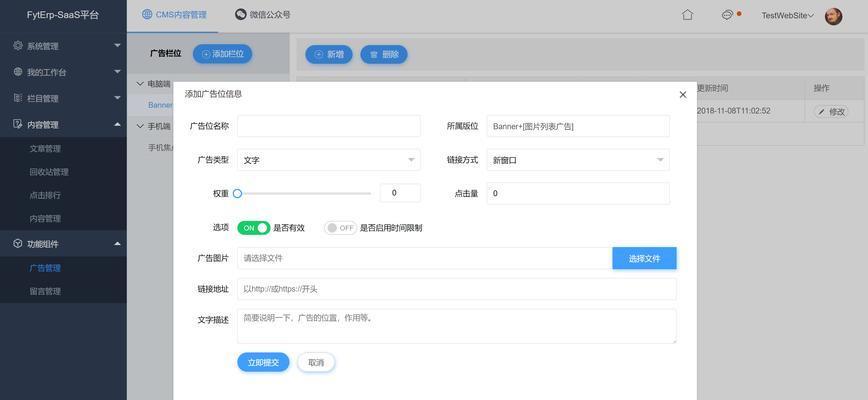Click the 链接地址 input field
The image size is (868, 400).
tap(457, 289)
